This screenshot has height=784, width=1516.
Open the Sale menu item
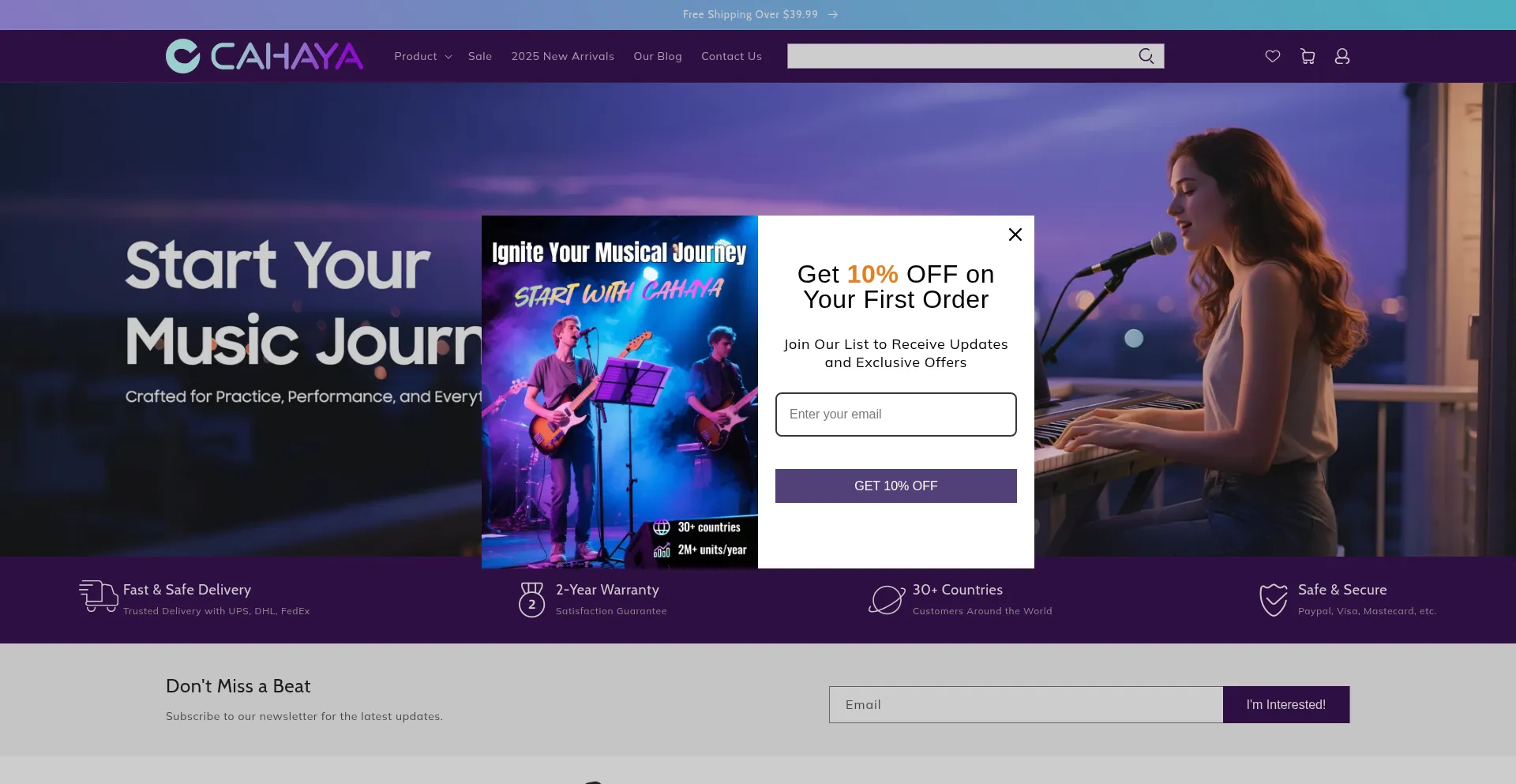click(x=480, y=56)
